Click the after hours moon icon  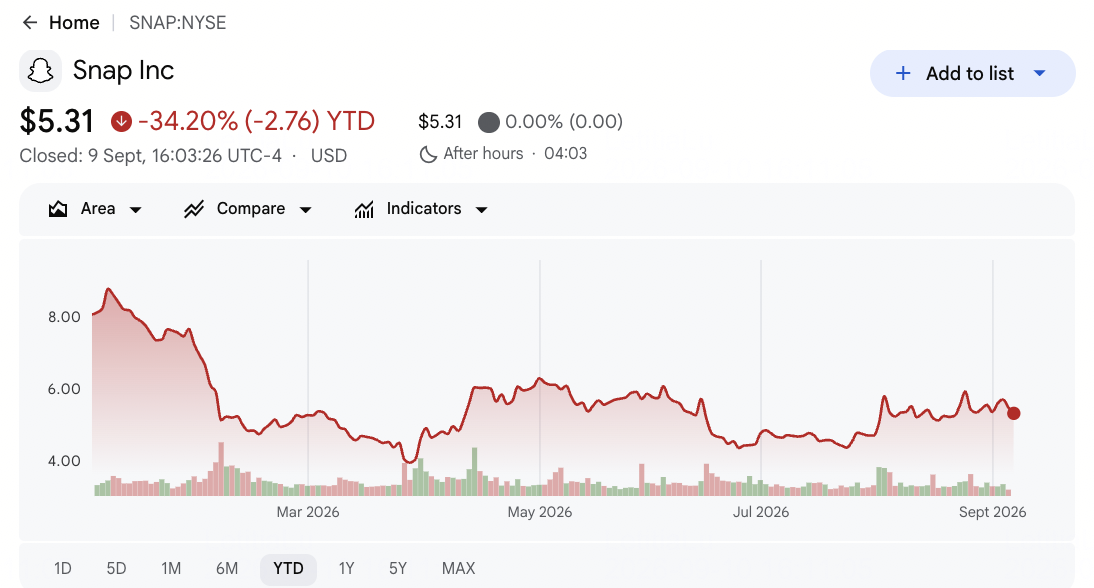pos(428,154)
